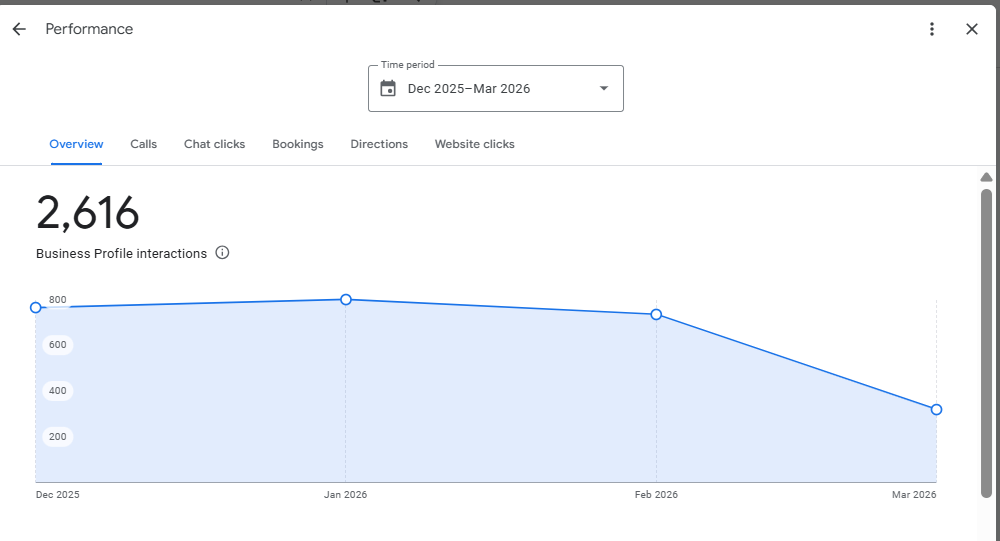Click the Performance title text
Image resolution: width=1000 pixels, height=541 pixels.
pyautogui.click(x=89, y=29)
